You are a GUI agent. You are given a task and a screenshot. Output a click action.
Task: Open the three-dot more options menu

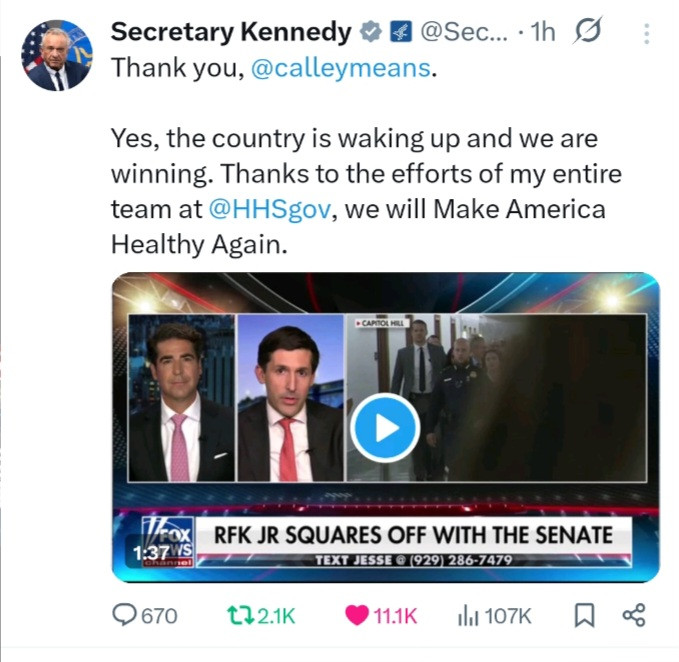pos(645,33)
